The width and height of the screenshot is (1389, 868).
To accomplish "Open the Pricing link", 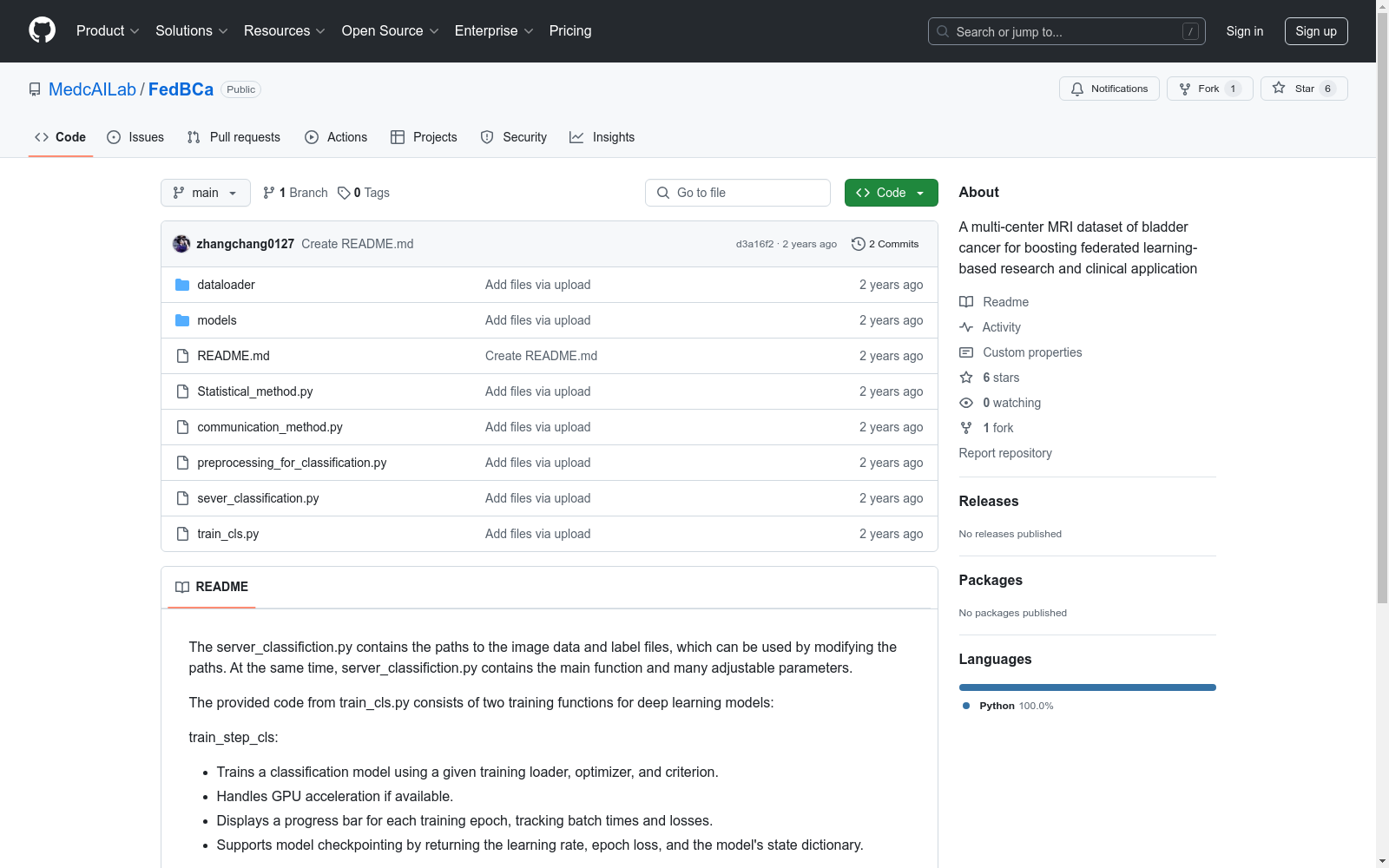I will pyautogui.click(x=570, y=31).
